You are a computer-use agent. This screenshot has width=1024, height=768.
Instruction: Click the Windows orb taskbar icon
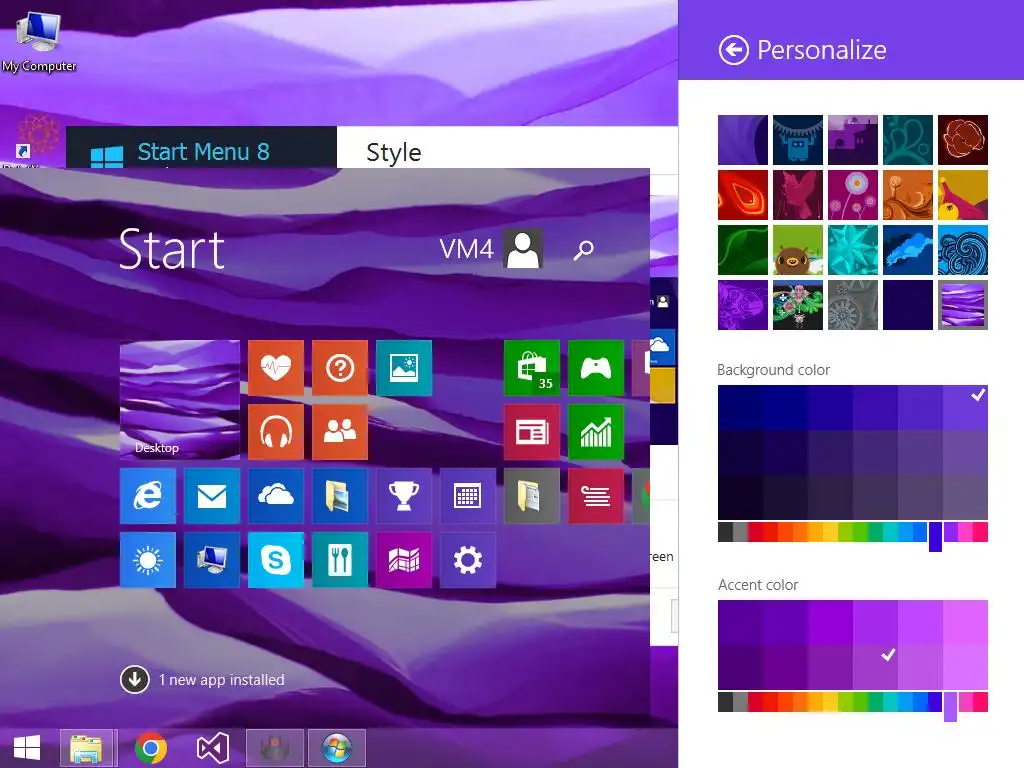(x=337, y=748)
